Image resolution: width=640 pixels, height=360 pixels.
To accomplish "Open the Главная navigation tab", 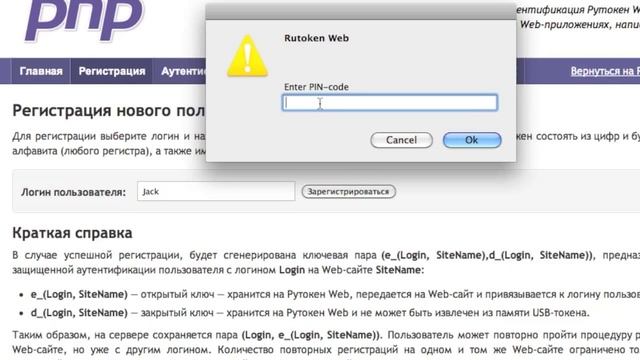I will (41, 71).
